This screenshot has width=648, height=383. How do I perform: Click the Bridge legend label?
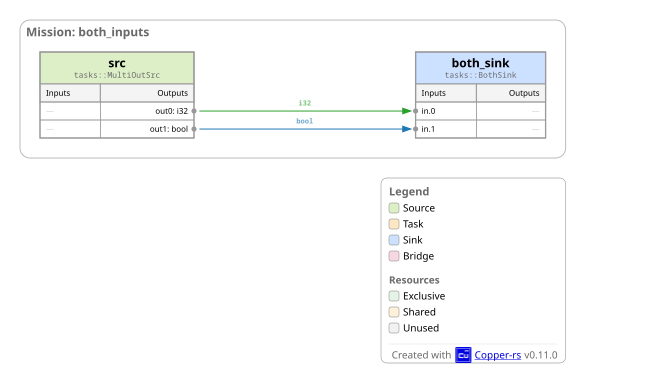click(418, 256)
